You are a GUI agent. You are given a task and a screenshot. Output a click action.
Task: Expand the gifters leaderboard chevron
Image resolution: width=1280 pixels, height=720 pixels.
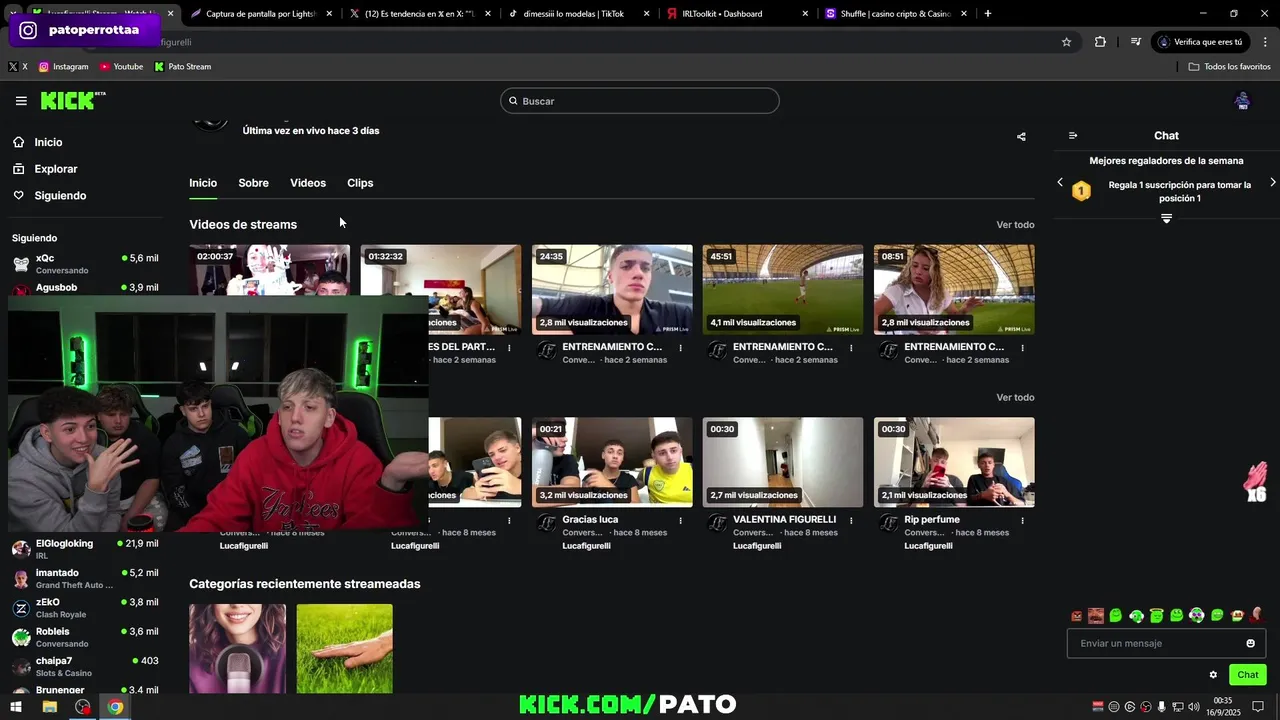tap(1166, 218)
